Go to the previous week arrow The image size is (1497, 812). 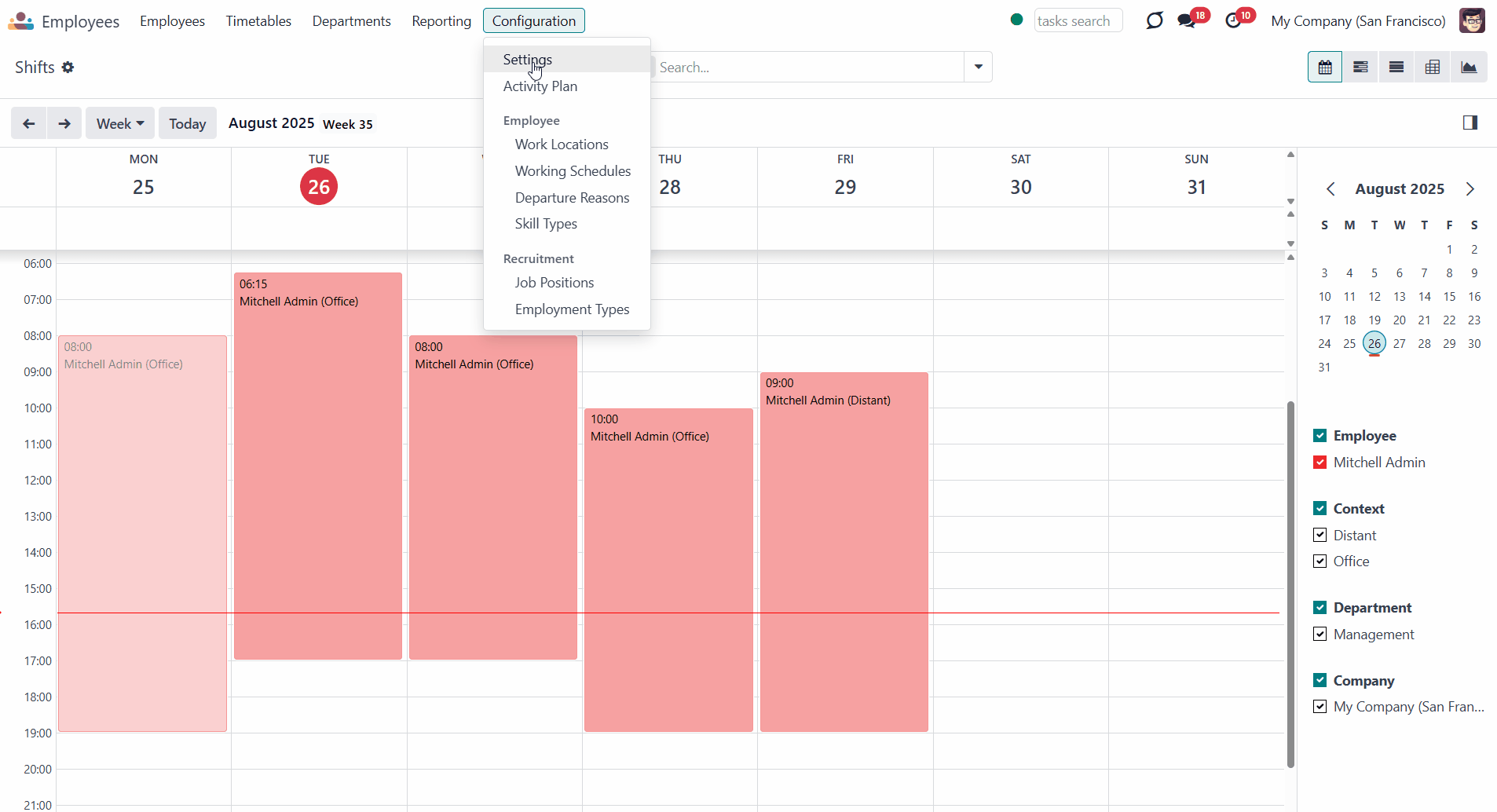click(29, 123)
